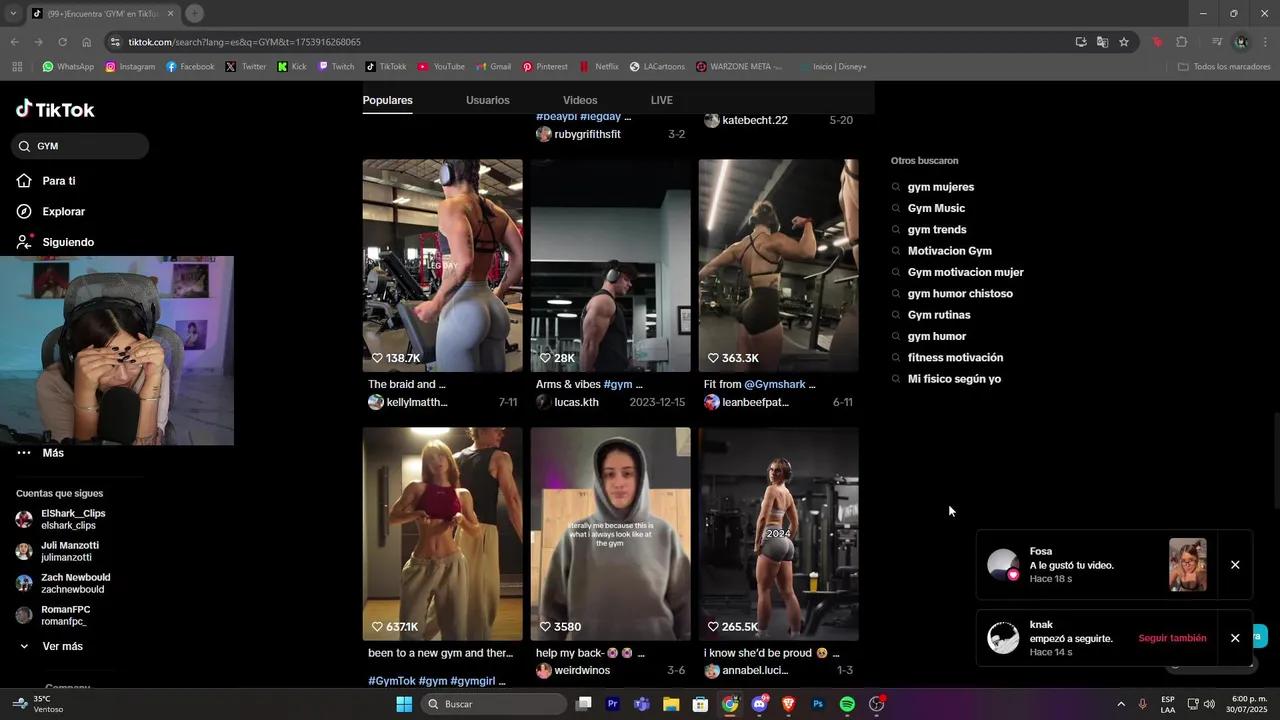The image size is (1280, 720).
Task: Open the Instagram bookmark
Action: coord(130,67)
